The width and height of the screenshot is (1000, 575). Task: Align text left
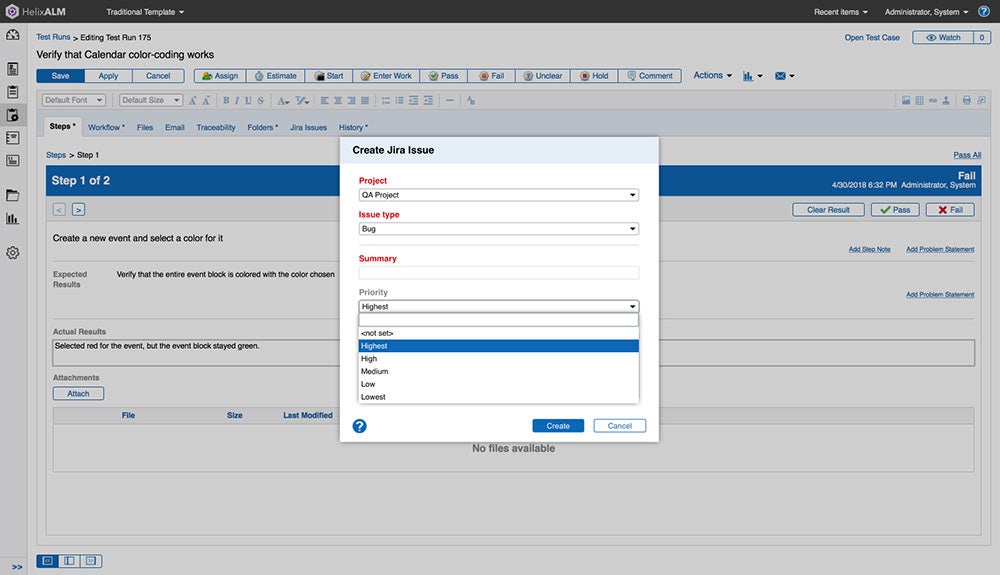(x=325, y=101)
